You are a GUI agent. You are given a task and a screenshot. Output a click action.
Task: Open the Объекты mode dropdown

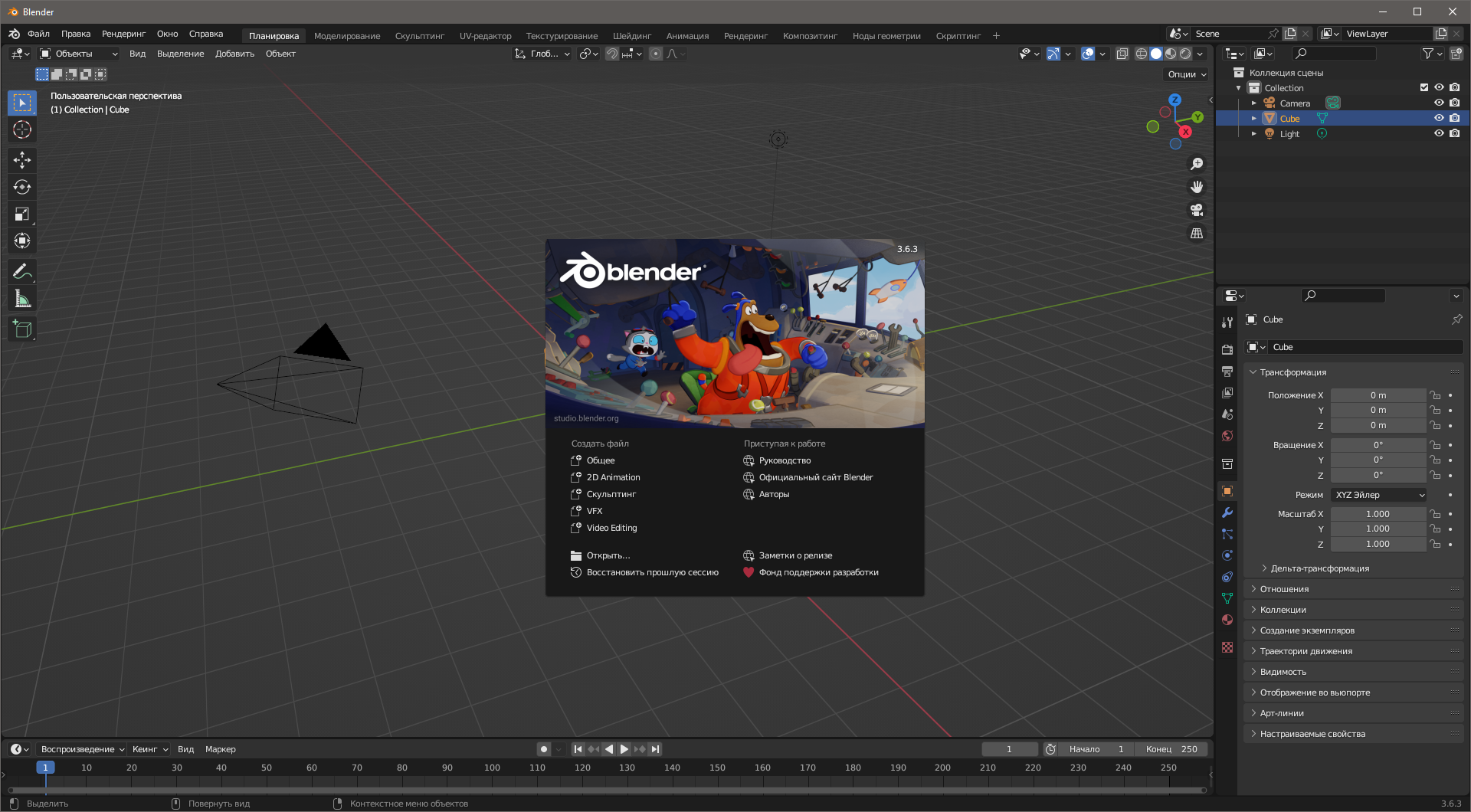[x=79, y=54]
